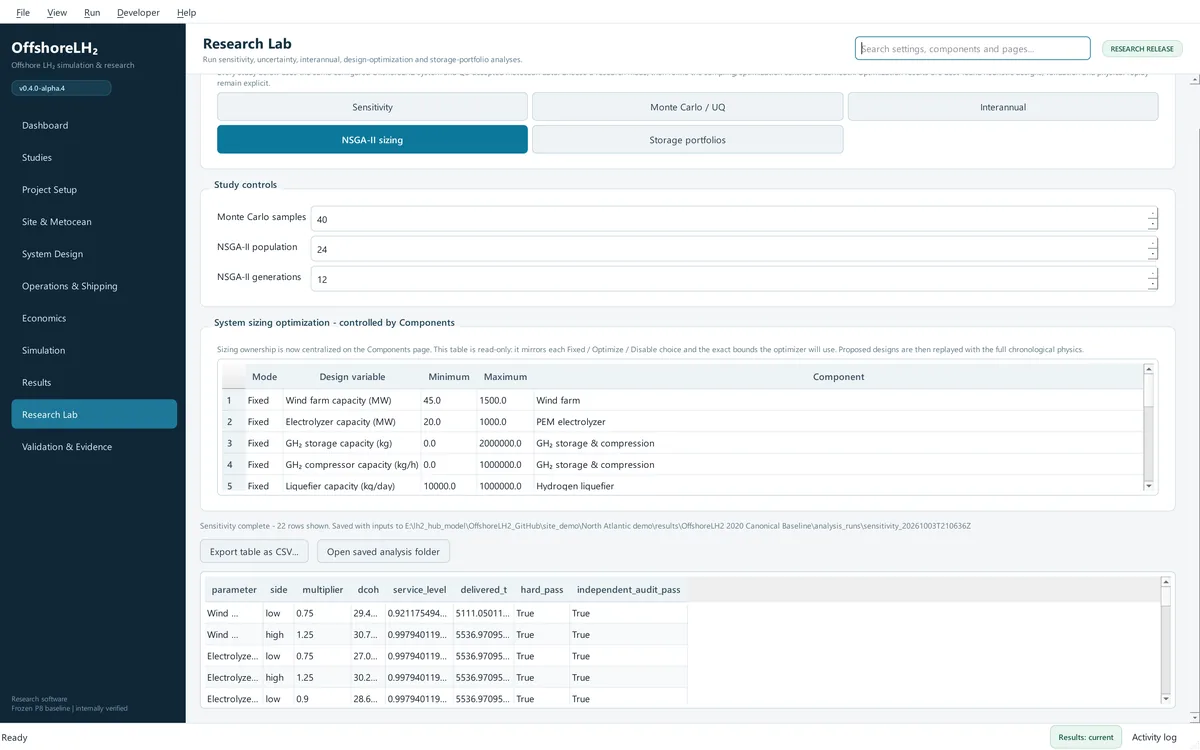Screen dimensions: 1200x750
Task: Click sizing table scrollbar down arrow
Action: pos(1149,486)
